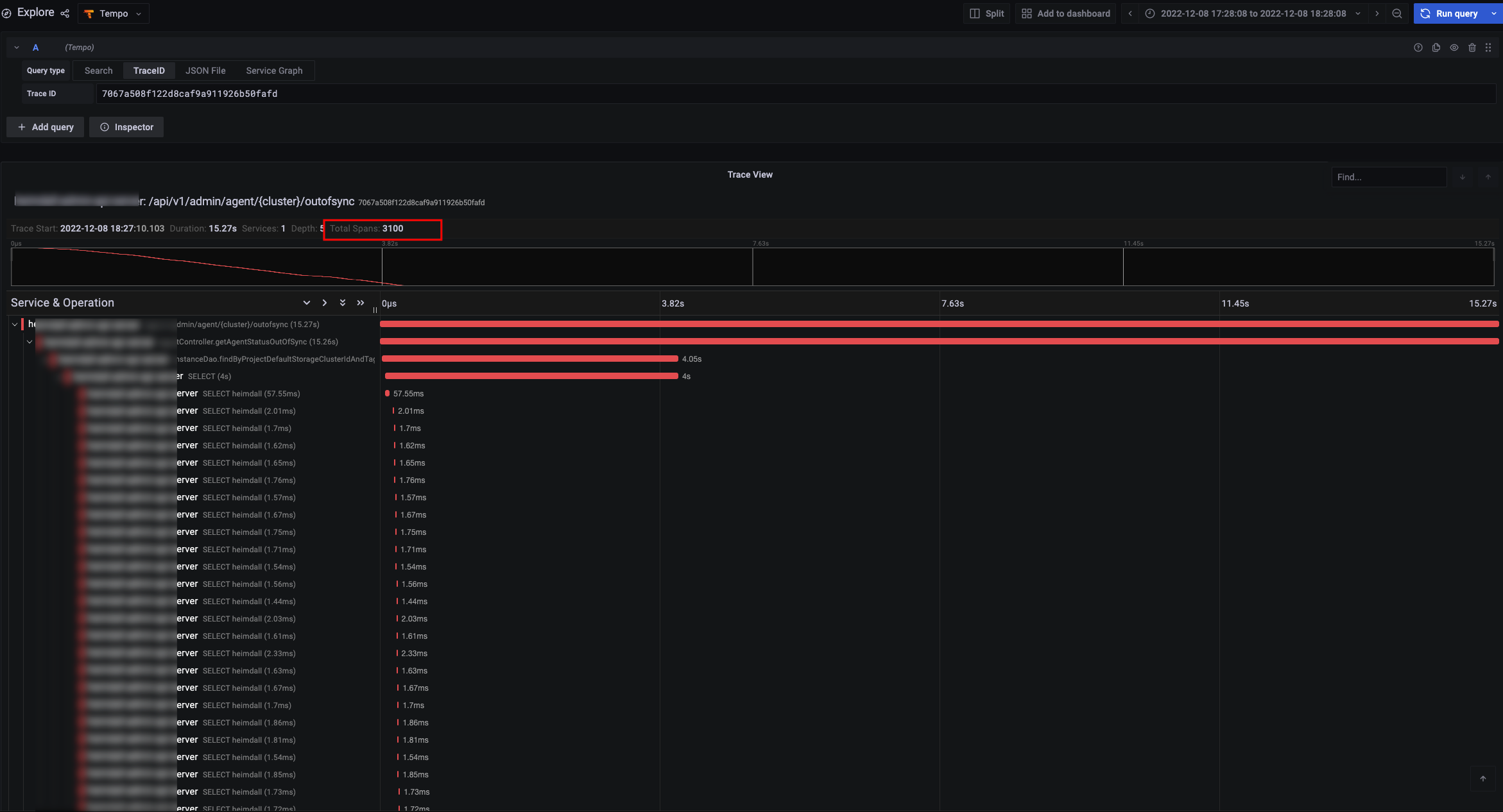The height and width of the screenshot is (812, 1503).
Task: Open the Run query interval dropdown arrow
Action: 1494,13
